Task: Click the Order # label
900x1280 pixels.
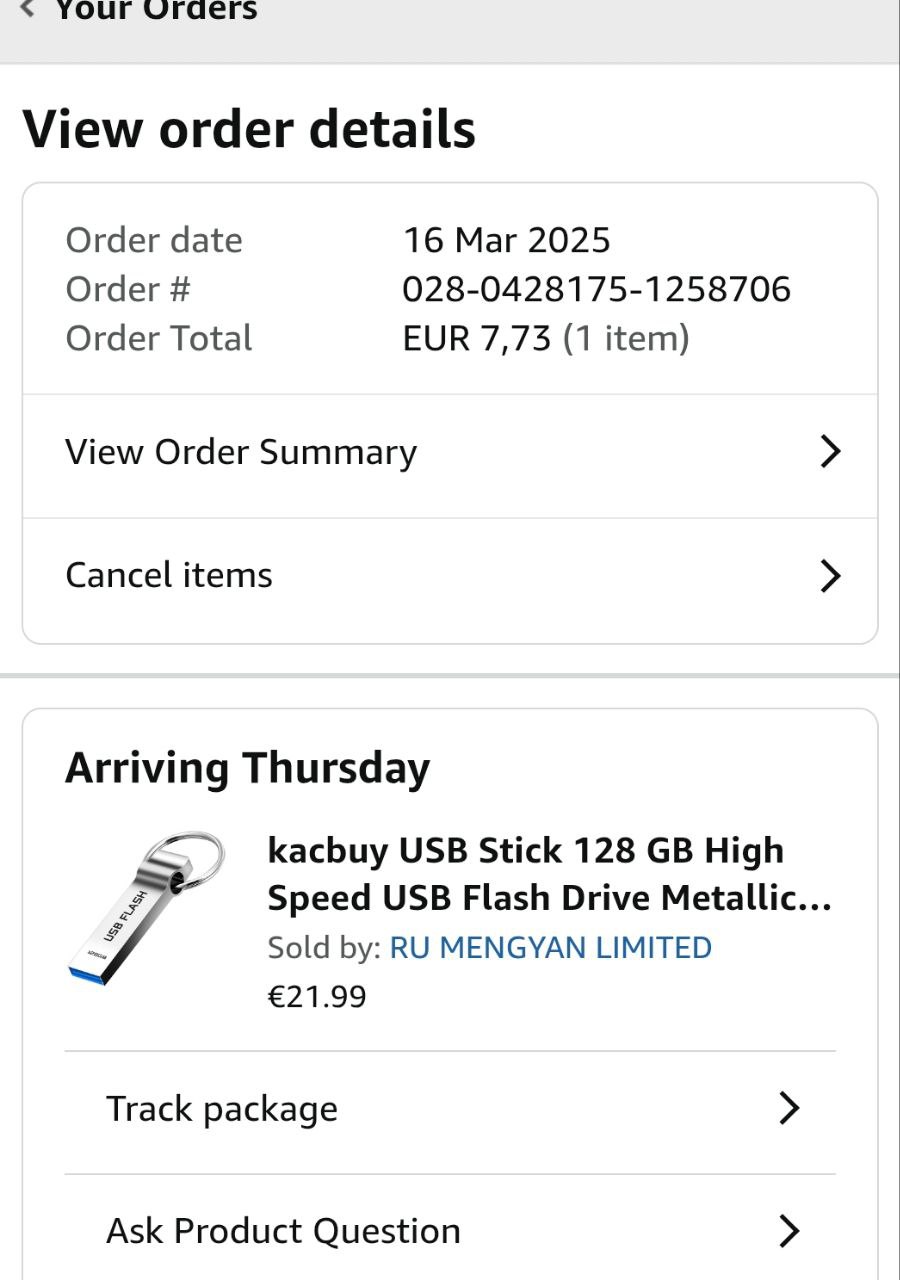Action: coord(128,289)
